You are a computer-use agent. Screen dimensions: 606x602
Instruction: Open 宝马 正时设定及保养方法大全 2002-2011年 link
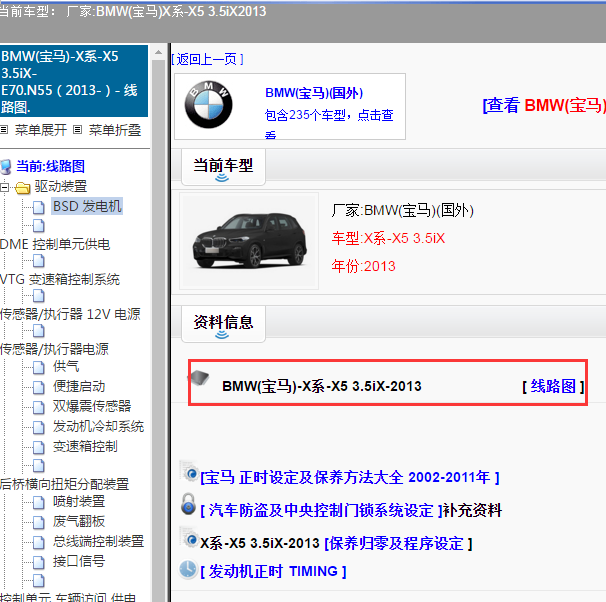tap(350, 478)
